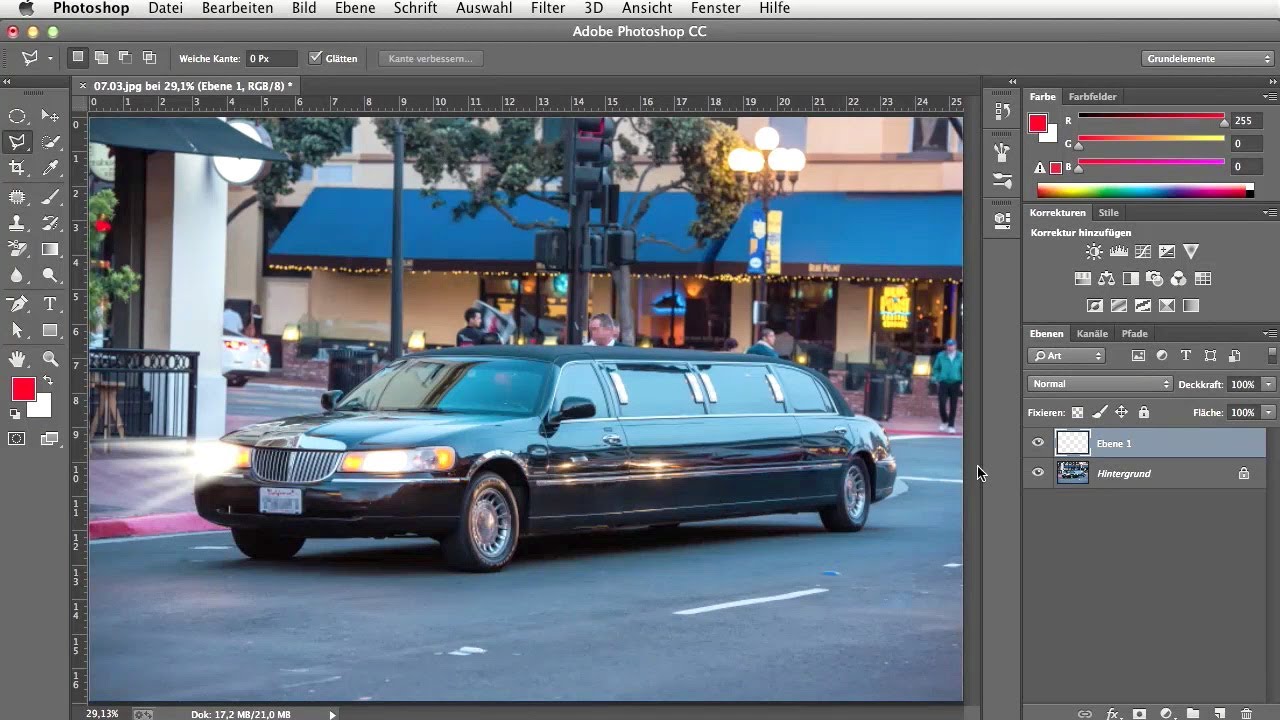
Task: Select the Healing Brush patch tool
Action: 17,197
